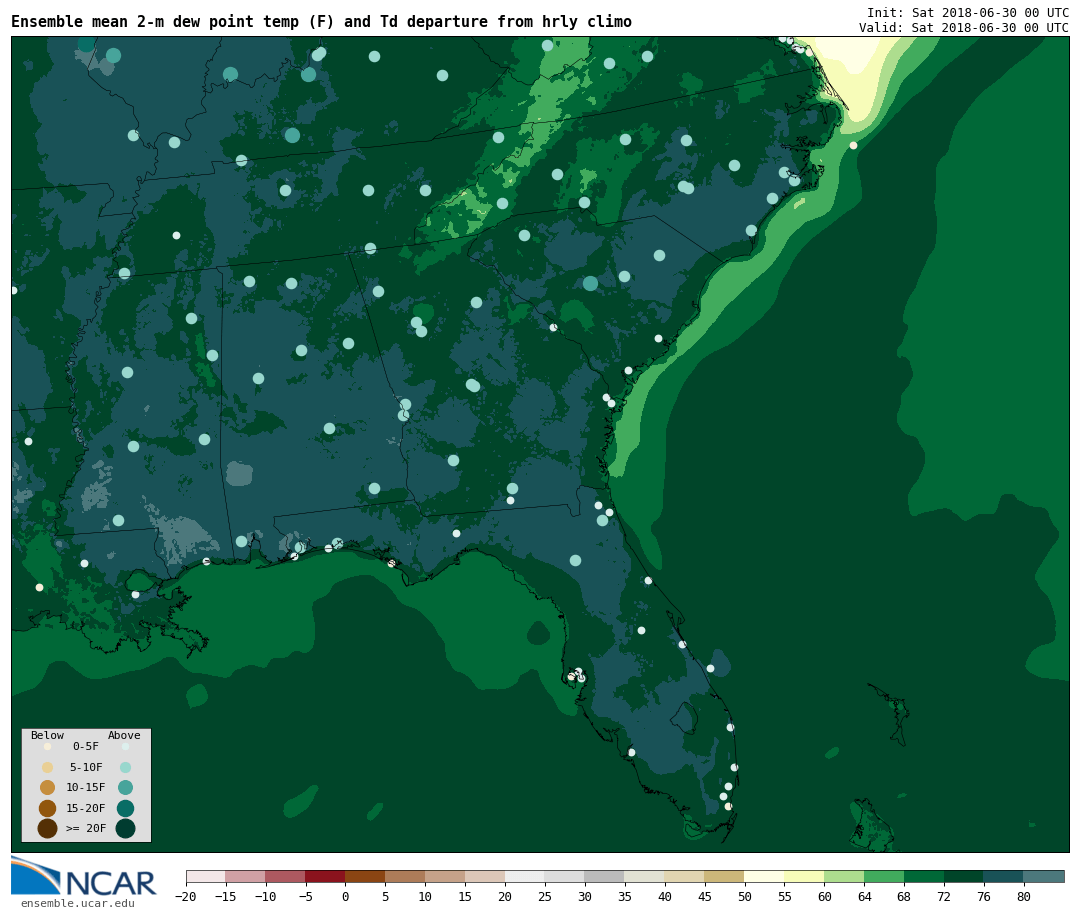
Task: Click the "5-10F" legend label
Action: pyautogui.click(x=86, y=767)
